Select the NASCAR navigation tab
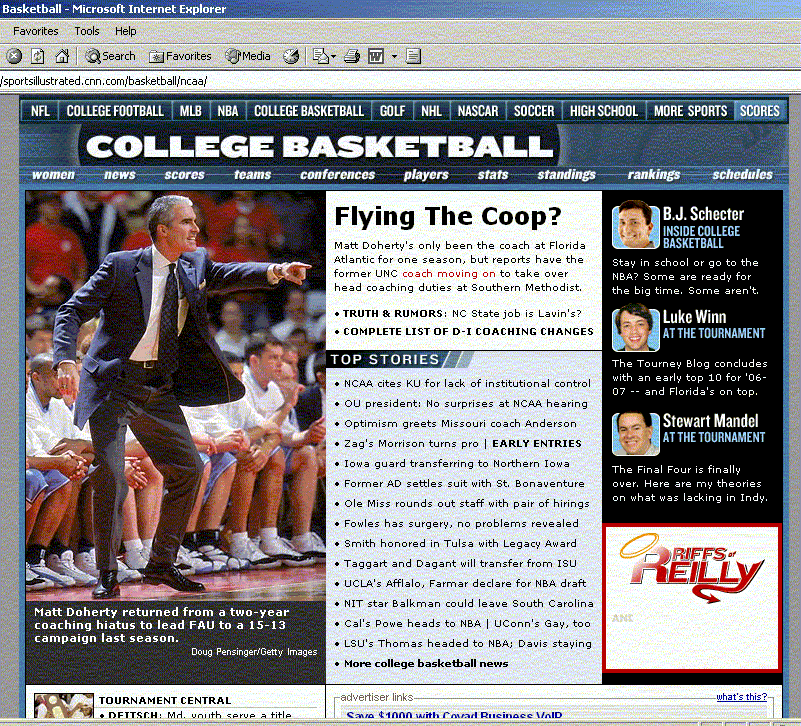The image size is (801, 726). point(478,111)
